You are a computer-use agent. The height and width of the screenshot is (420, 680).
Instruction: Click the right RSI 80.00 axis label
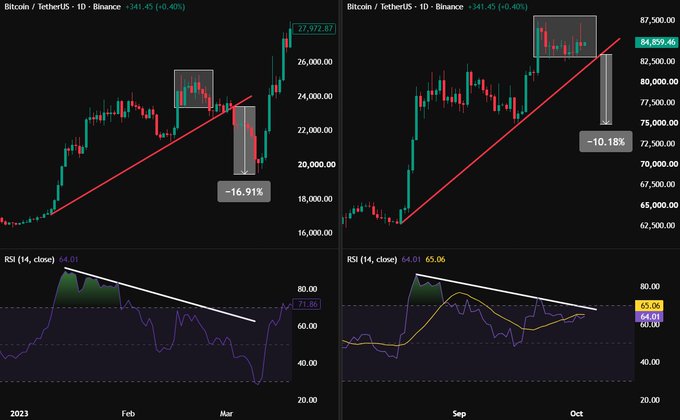click(649, 287)
